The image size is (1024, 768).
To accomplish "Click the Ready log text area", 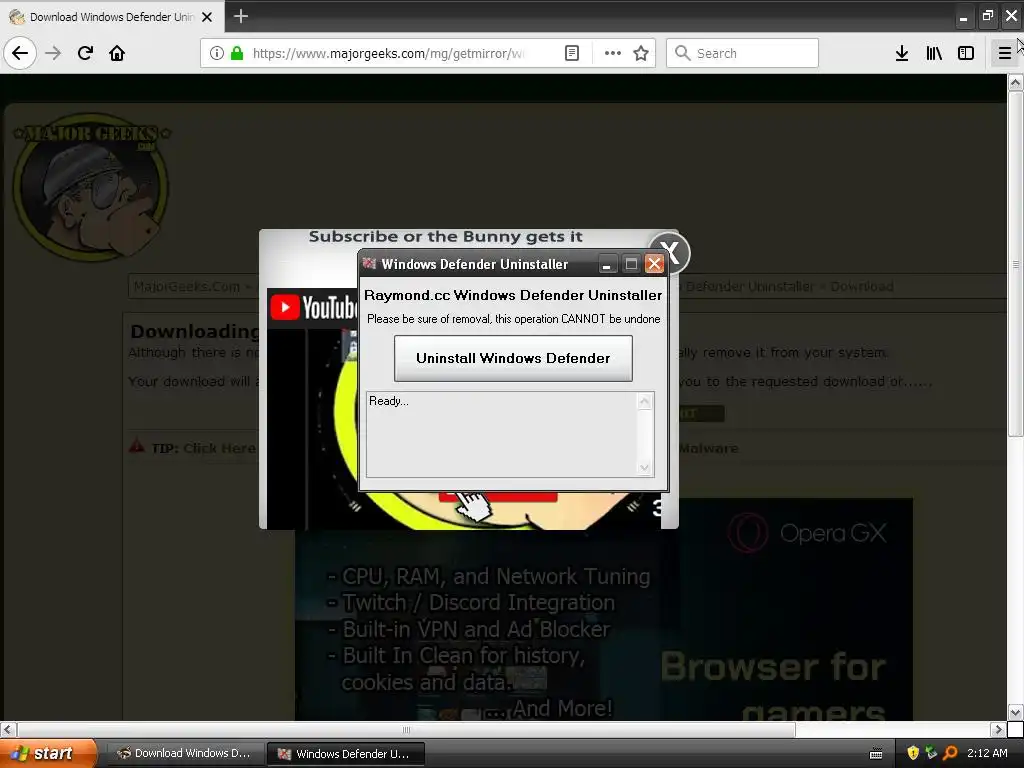I will point(502,434).
